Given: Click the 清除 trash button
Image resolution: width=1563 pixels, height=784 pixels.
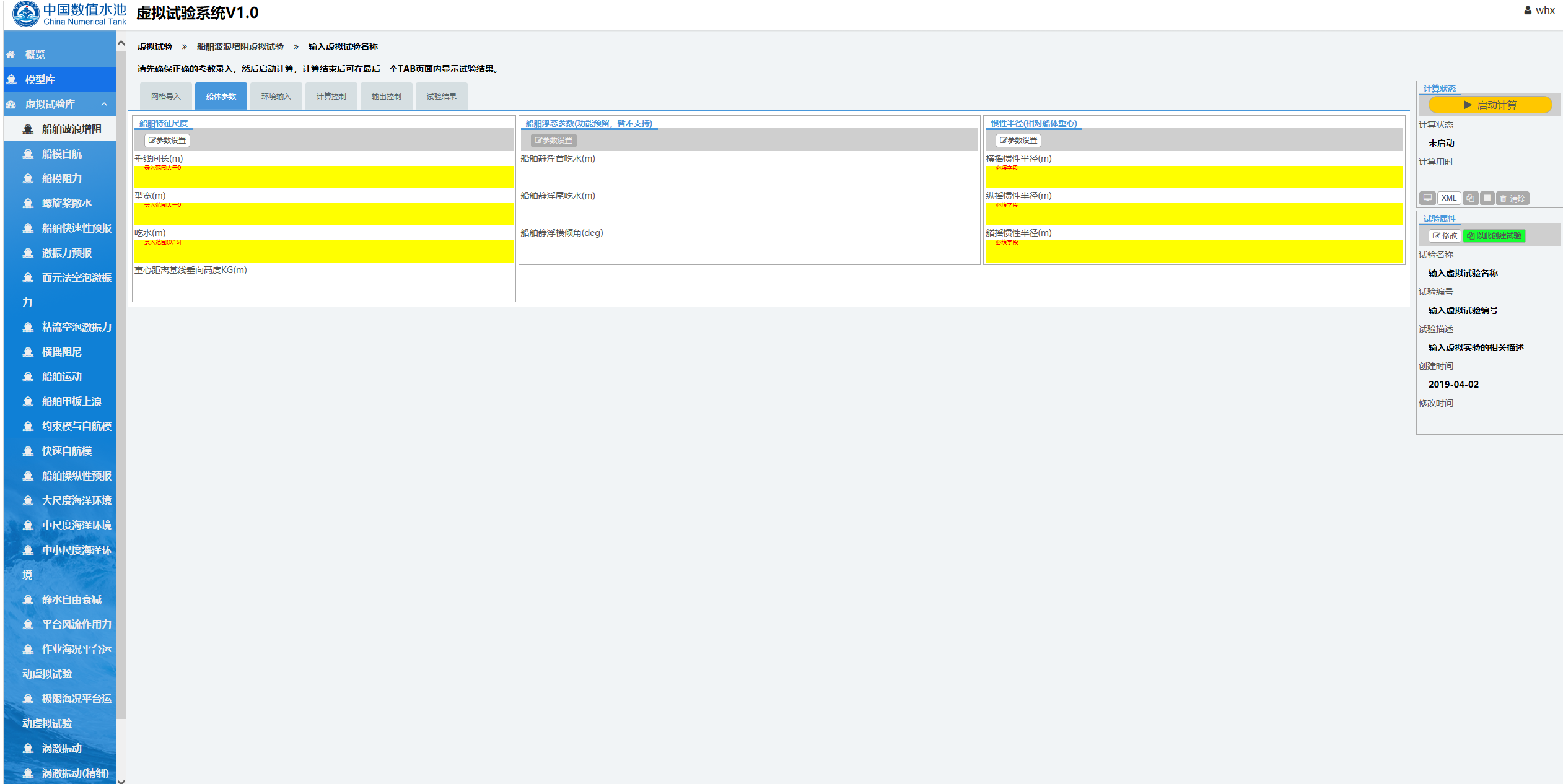Looking at the screenshot, I should pos(1512,198).
